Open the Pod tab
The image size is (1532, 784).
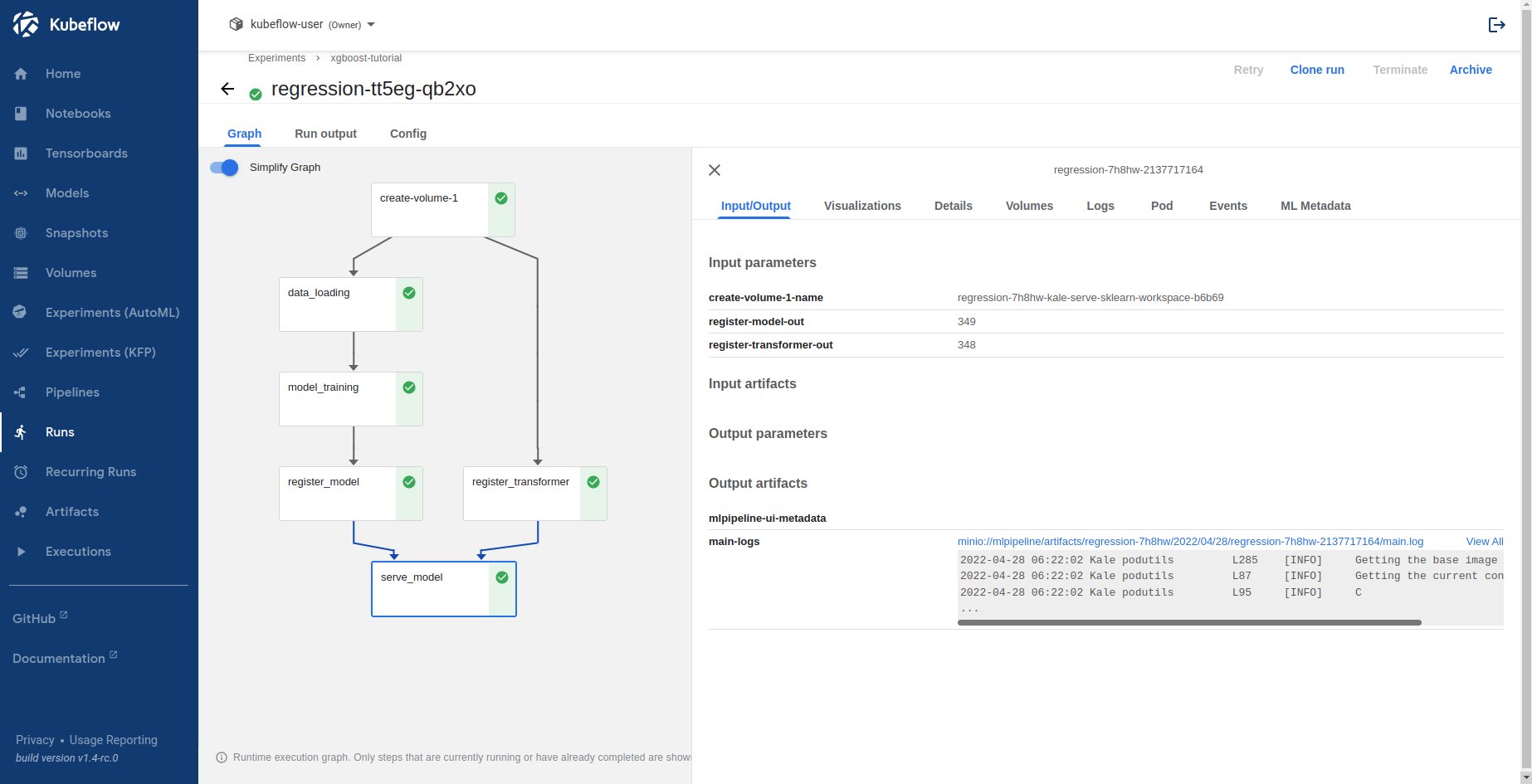pyautogui.click(x=1162, y=206)
